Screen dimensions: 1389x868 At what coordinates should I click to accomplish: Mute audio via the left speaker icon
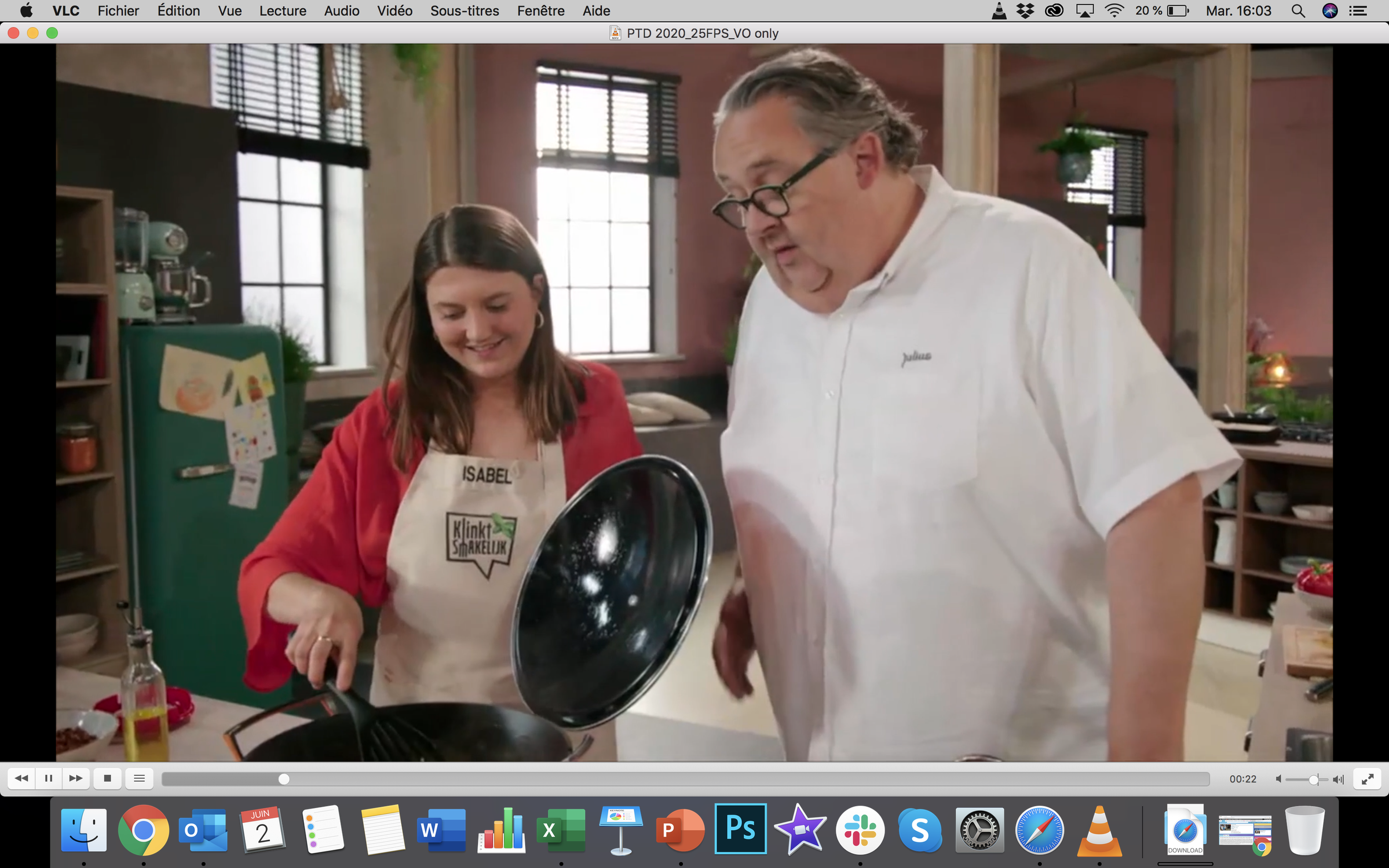pos(1278,779)
